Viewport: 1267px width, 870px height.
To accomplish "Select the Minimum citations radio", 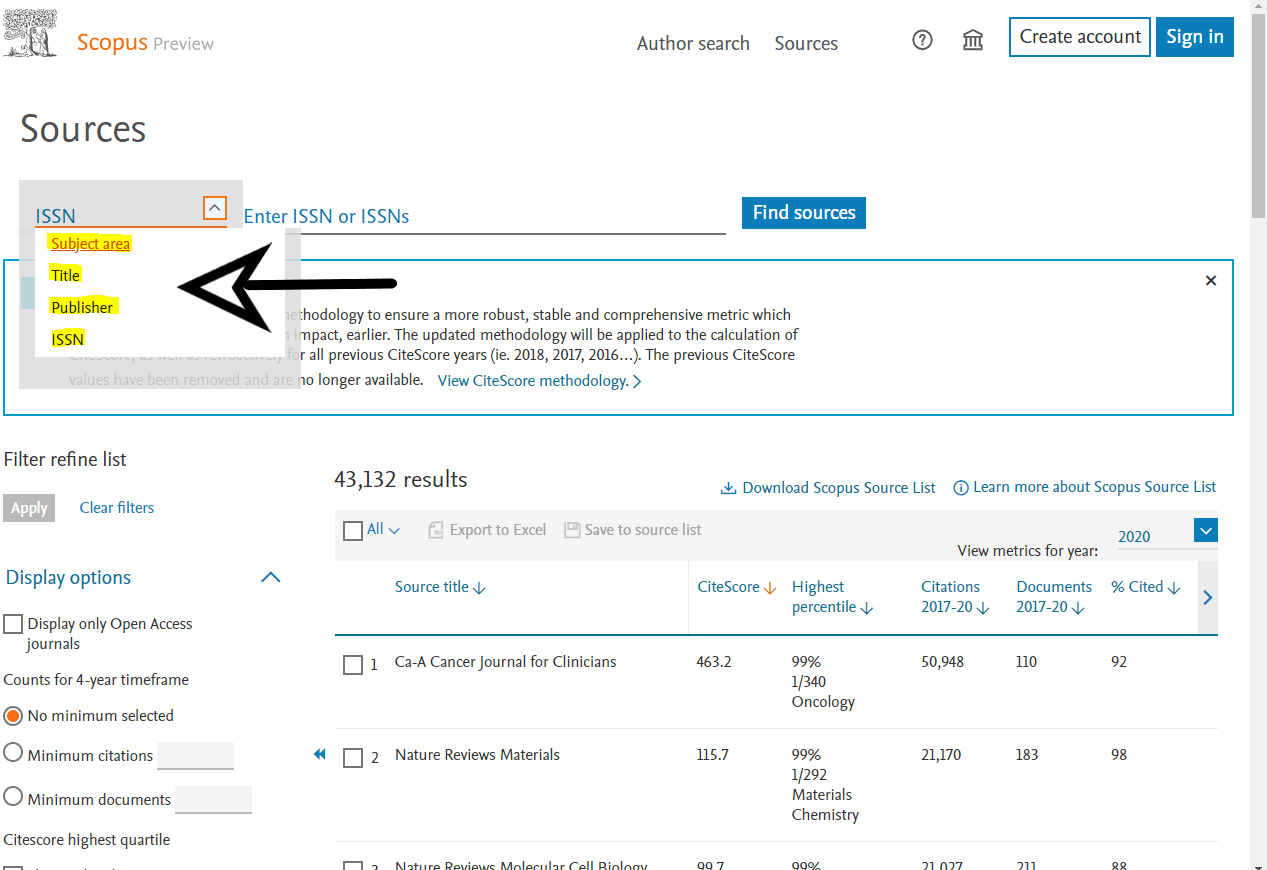I will click(x=13, y=752).
